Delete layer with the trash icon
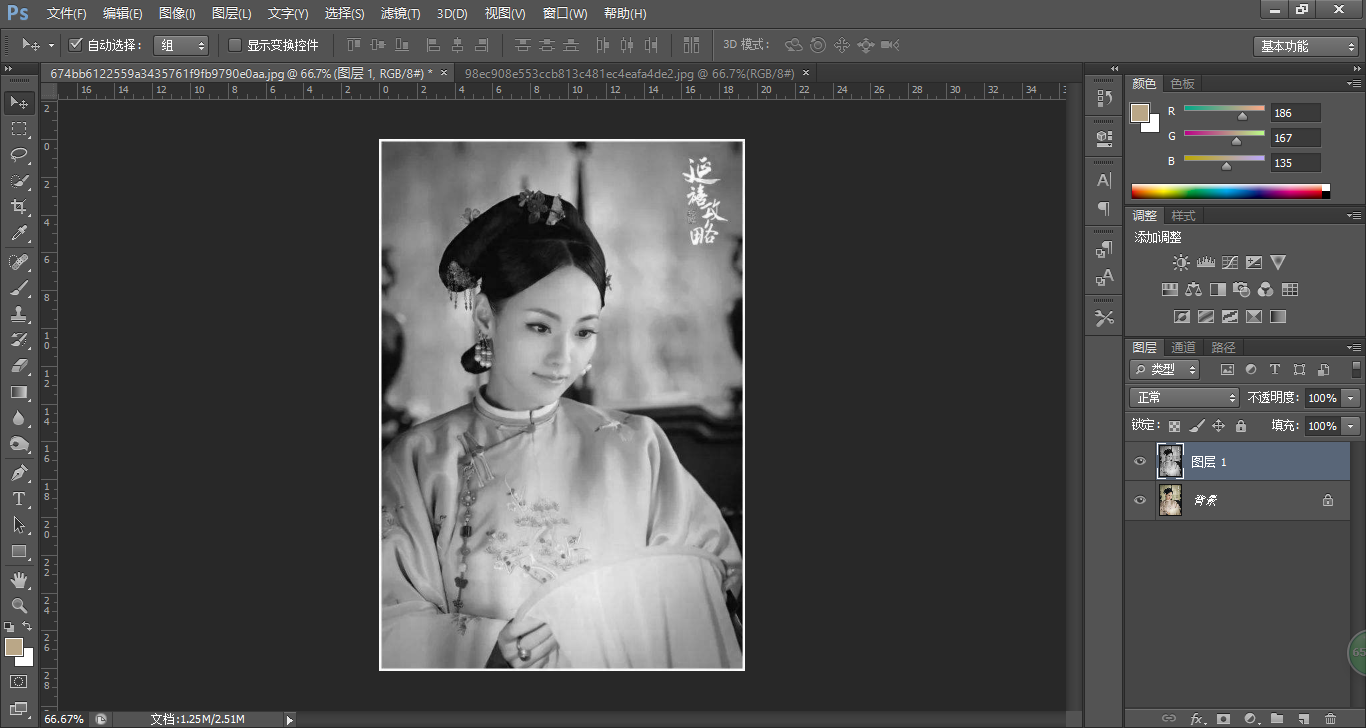This screenshot has height=728, width=1366. (1330, 719)
